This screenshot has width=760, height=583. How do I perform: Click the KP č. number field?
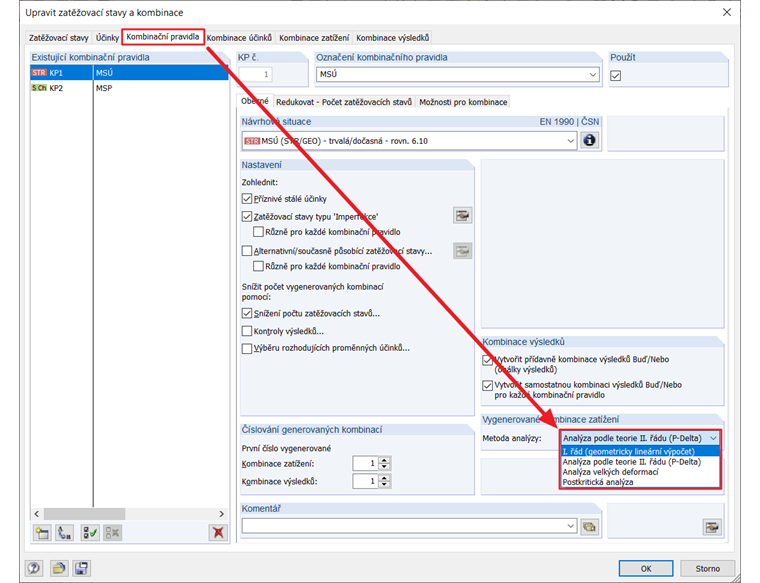[x=255, y=74]
